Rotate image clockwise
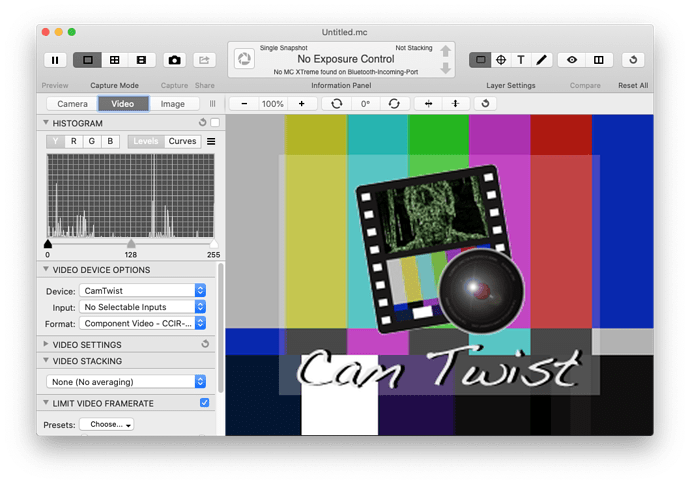This screenshot has height=484, width=690. (394, 104)
